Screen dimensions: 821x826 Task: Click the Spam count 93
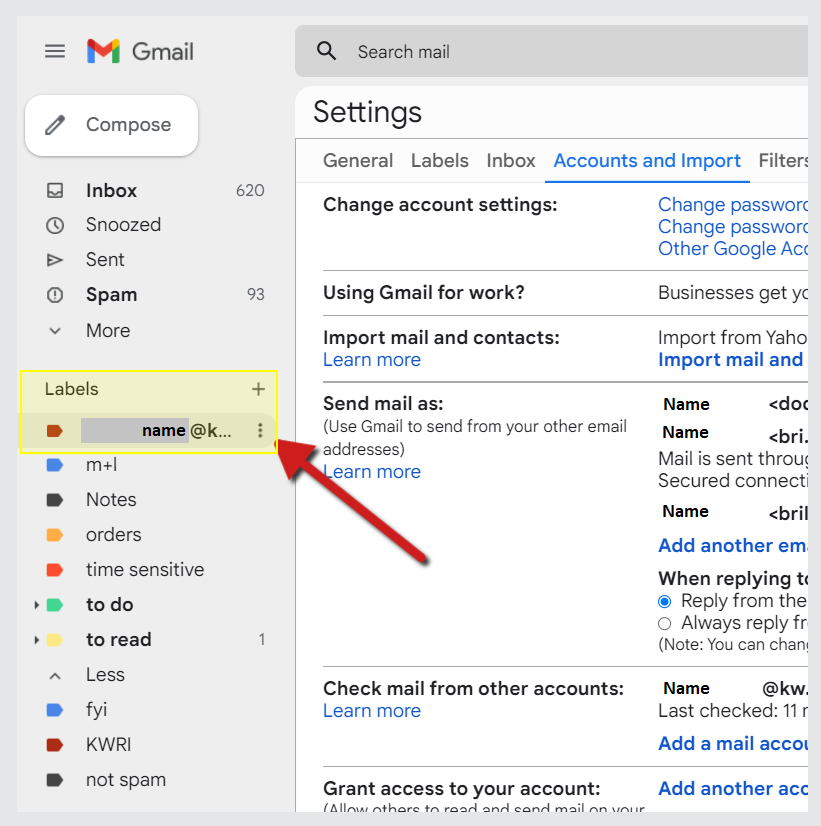point(256,294)
